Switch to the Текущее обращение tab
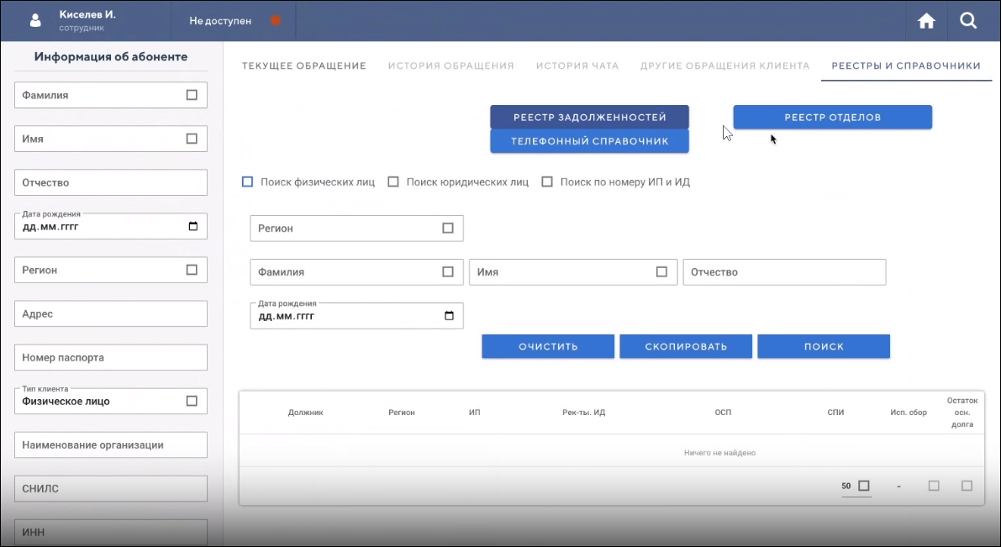1002x547 pixels. (x=304, y=66)
